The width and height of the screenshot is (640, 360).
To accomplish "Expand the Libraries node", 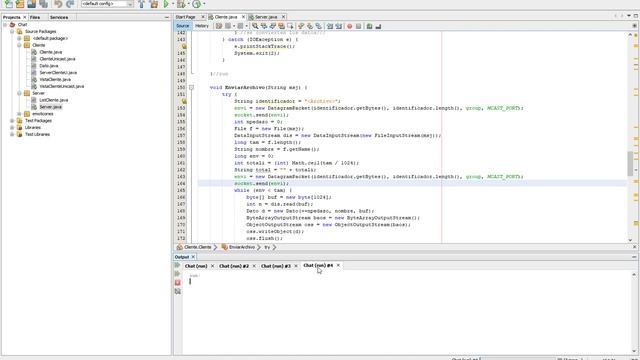I will coord(12,127).
